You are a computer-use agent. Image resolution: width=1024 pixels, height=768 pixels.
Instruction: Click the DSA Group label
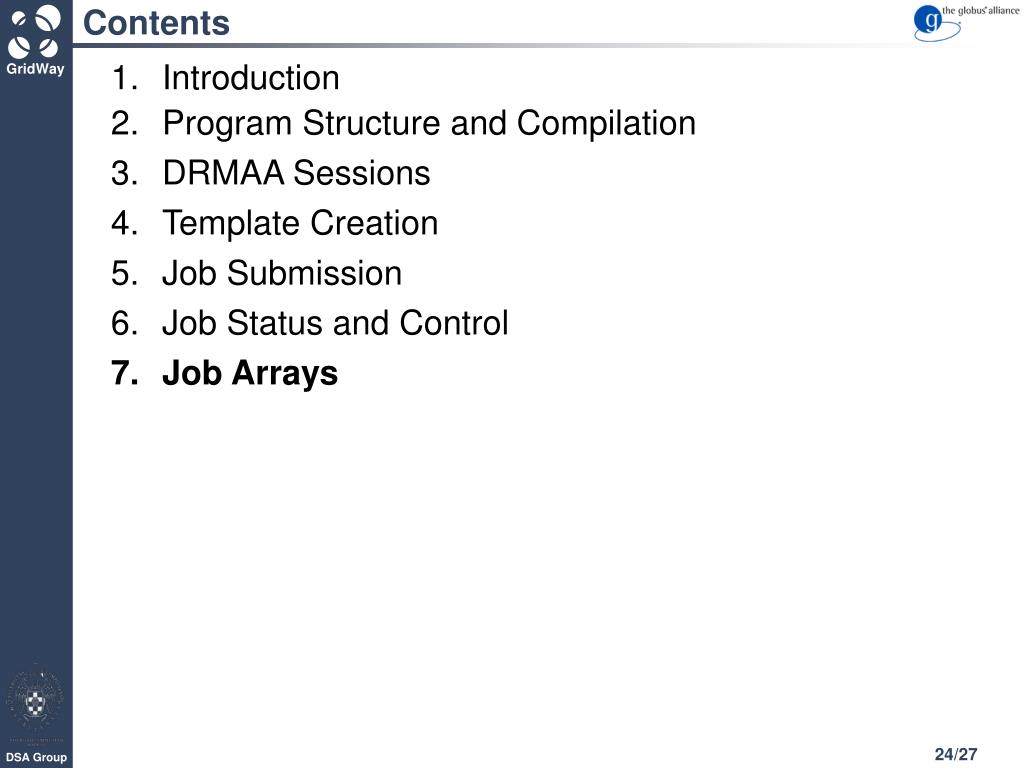[36, 757]
